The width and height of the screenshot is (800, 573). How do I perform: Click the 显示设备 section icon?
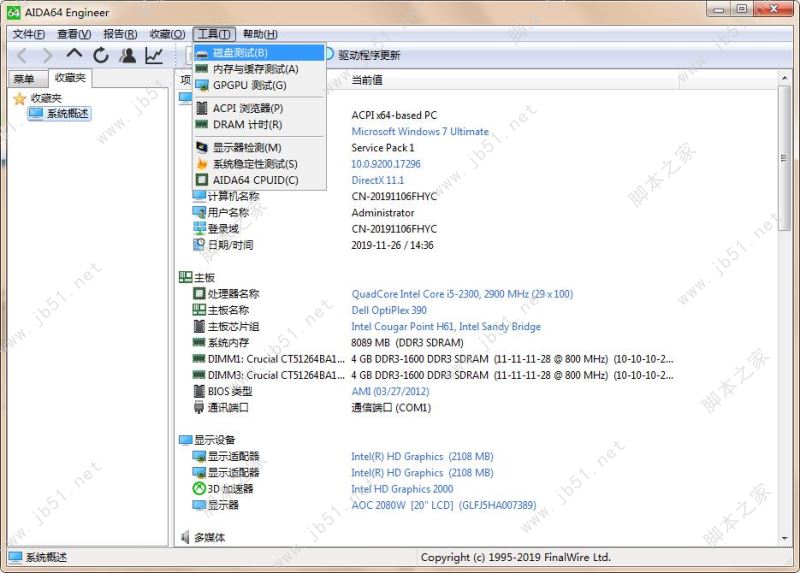click(185, 440)
